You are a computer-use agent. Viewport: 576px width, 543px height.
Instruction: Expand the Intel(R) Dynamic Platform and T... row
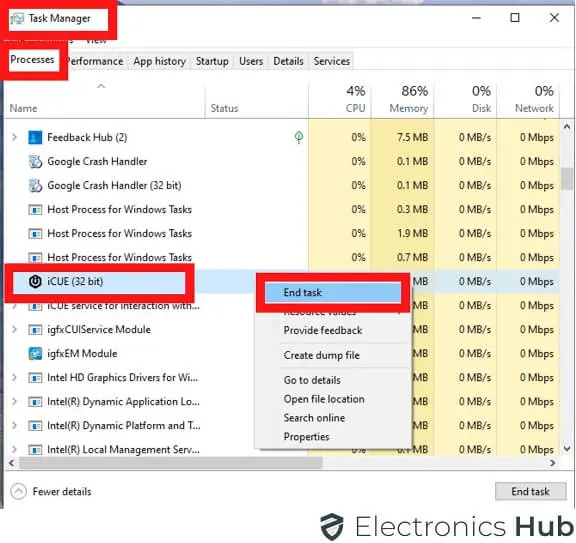pyautogui.click(x=14, y=426)
